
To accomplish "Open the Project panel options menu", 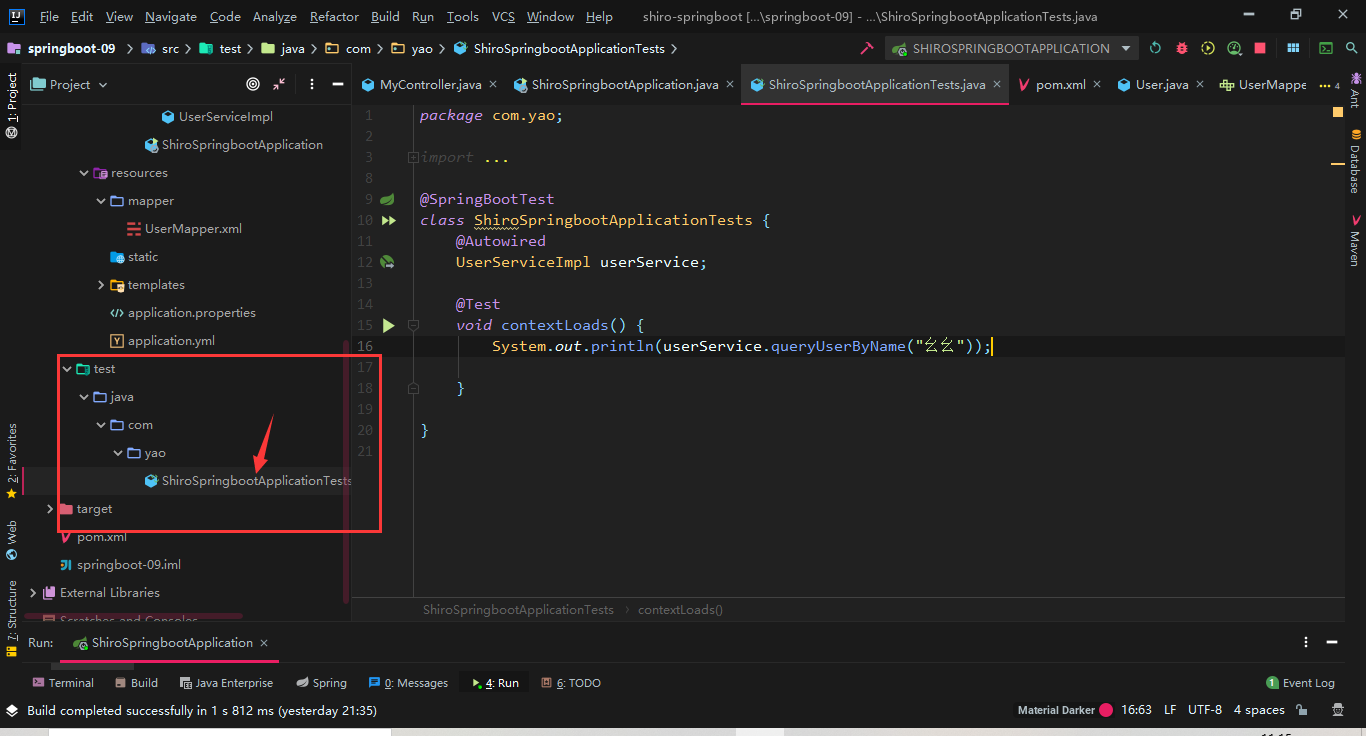I will coord(312,85).
